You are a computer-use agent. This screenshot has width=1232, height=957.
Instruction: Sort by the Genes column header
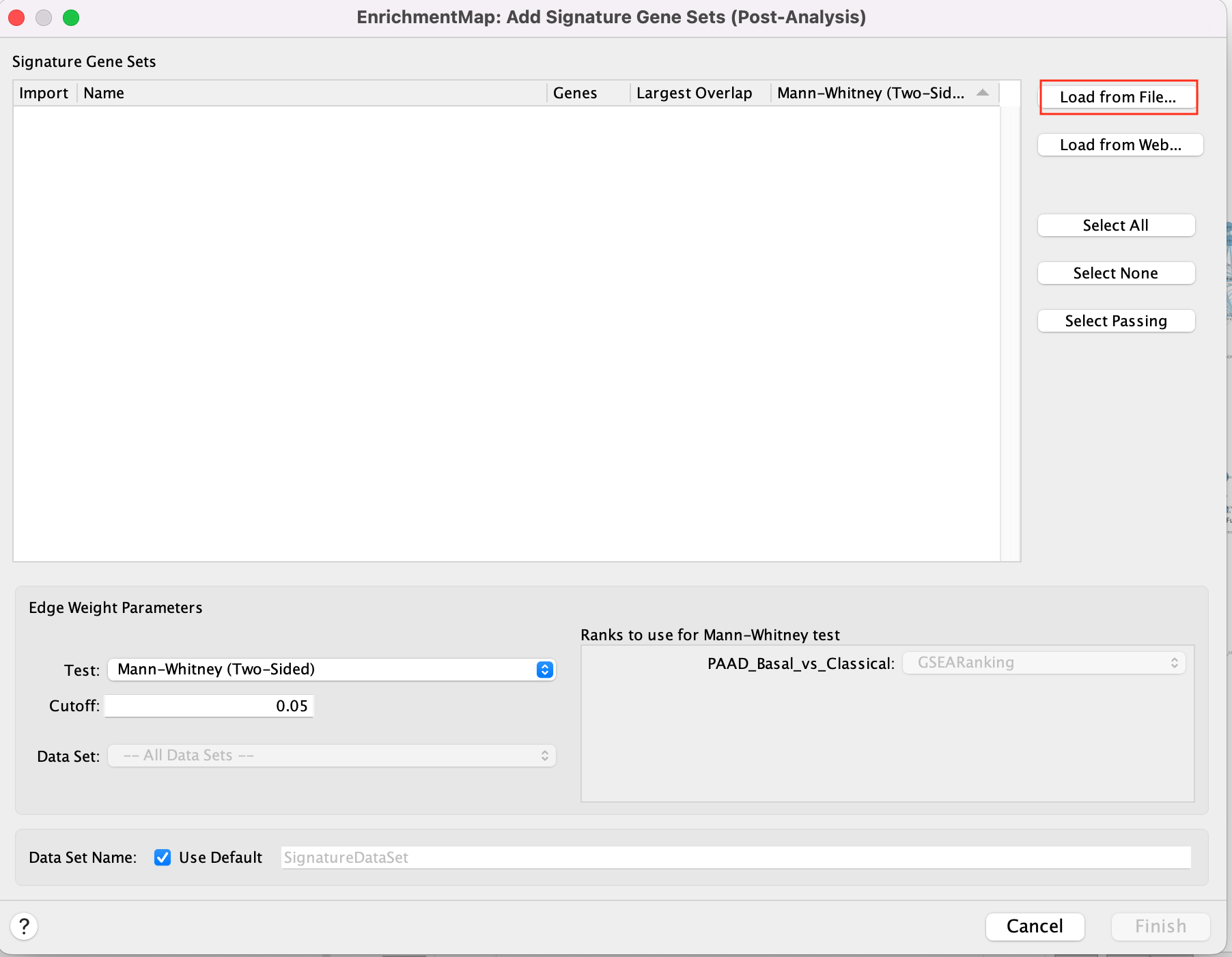pos(587,93)
